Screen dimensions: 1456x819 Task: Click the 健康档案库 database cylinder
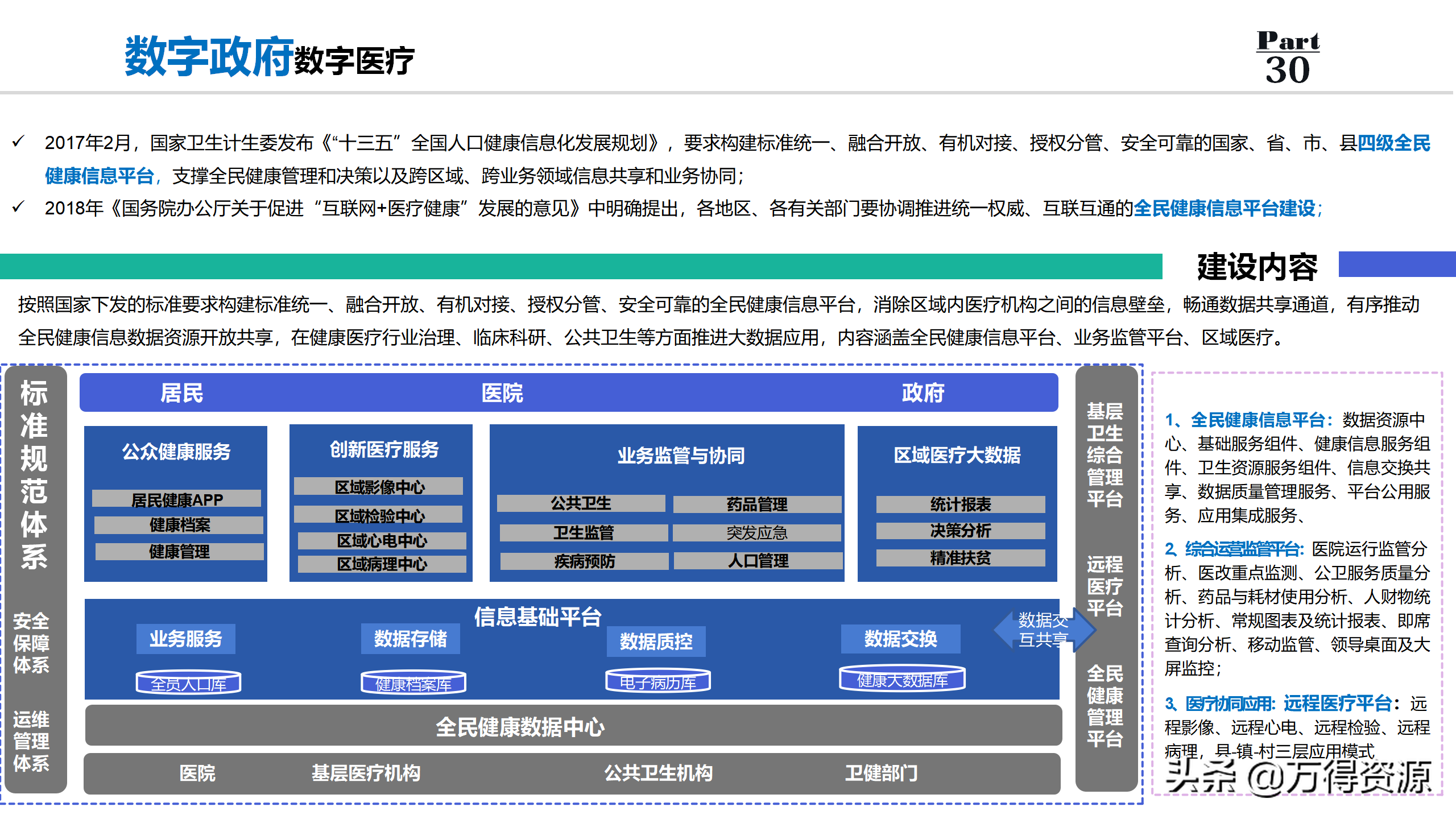pyautogui.click(x=413, y=682)
